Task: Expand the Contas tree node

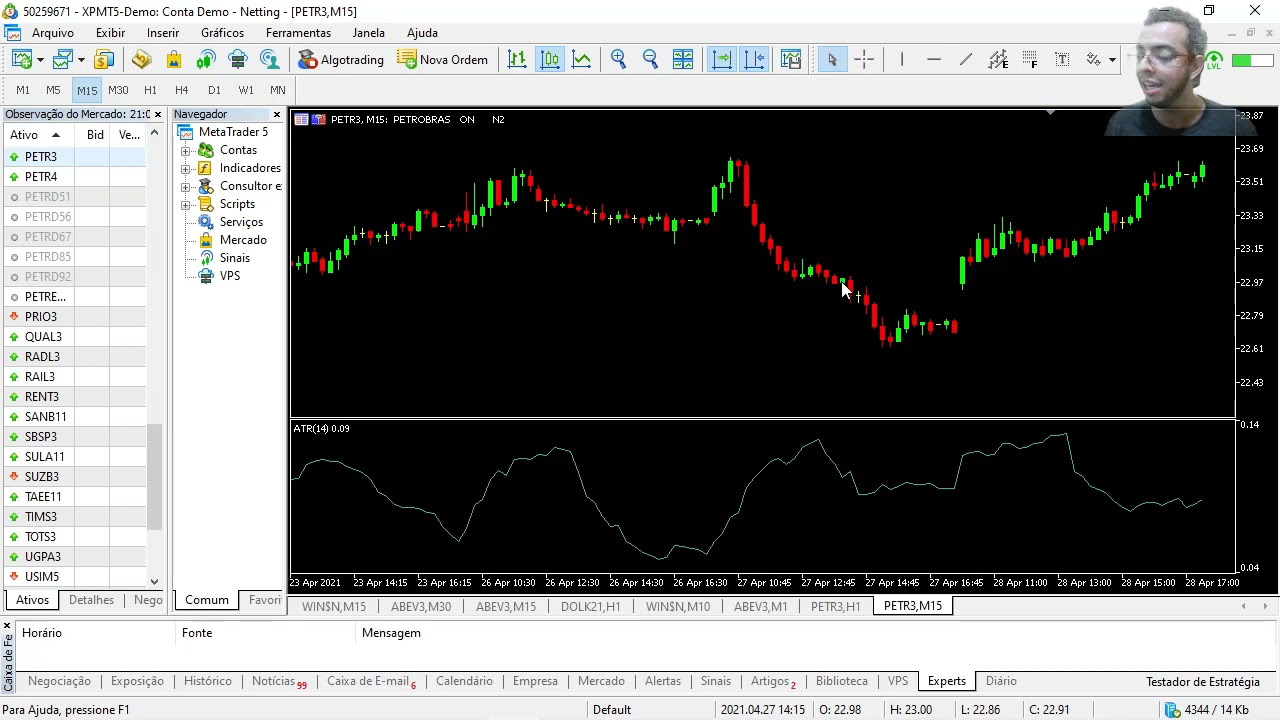Action: tap(185, 150)
